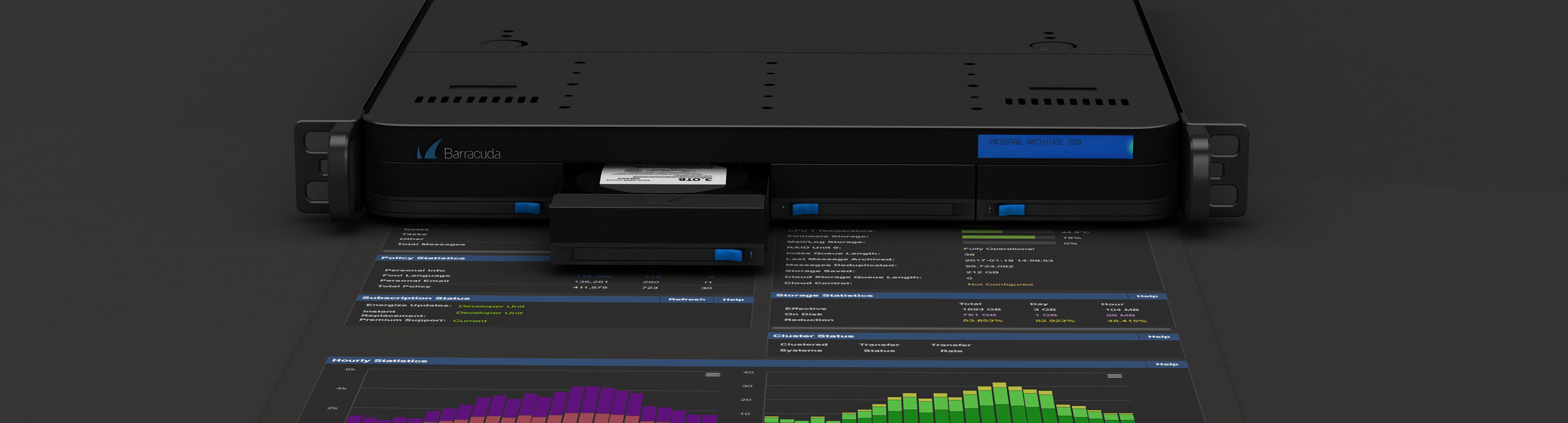This screenshot has height=423, width=1568.
Task: Click the Cluster Status section title
Action: tap(813, 336)
